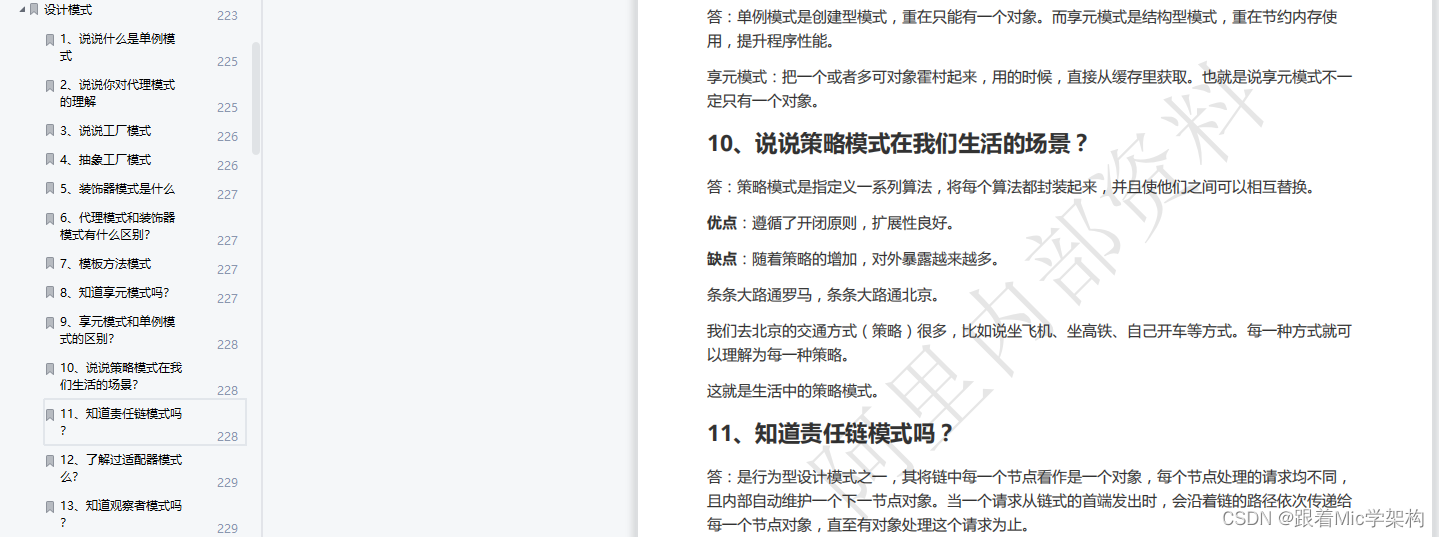Screen dimensions: 1439x537
Task: Click bookmark icon for 9、享元模式和单例模式的区别
Action: coord(50,323)
